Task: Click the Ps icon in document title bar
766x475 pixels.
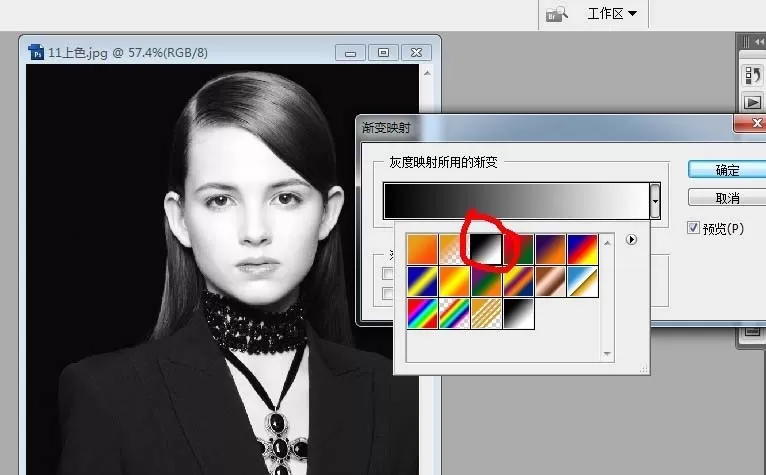Action: 36,52
